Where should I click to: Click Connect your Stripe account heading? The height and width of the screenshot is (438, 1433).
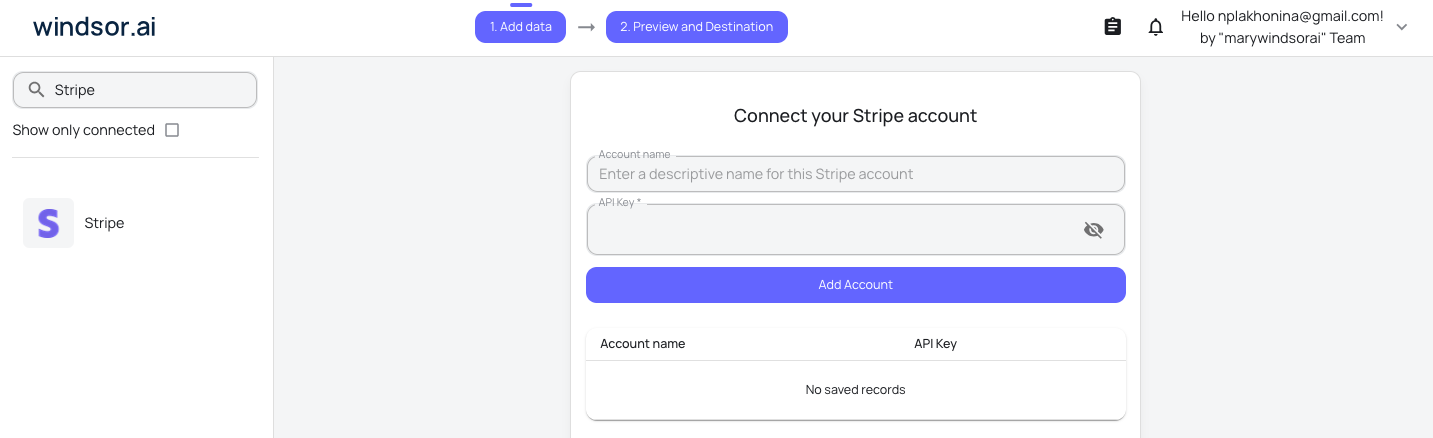click(x=855, y=116)
